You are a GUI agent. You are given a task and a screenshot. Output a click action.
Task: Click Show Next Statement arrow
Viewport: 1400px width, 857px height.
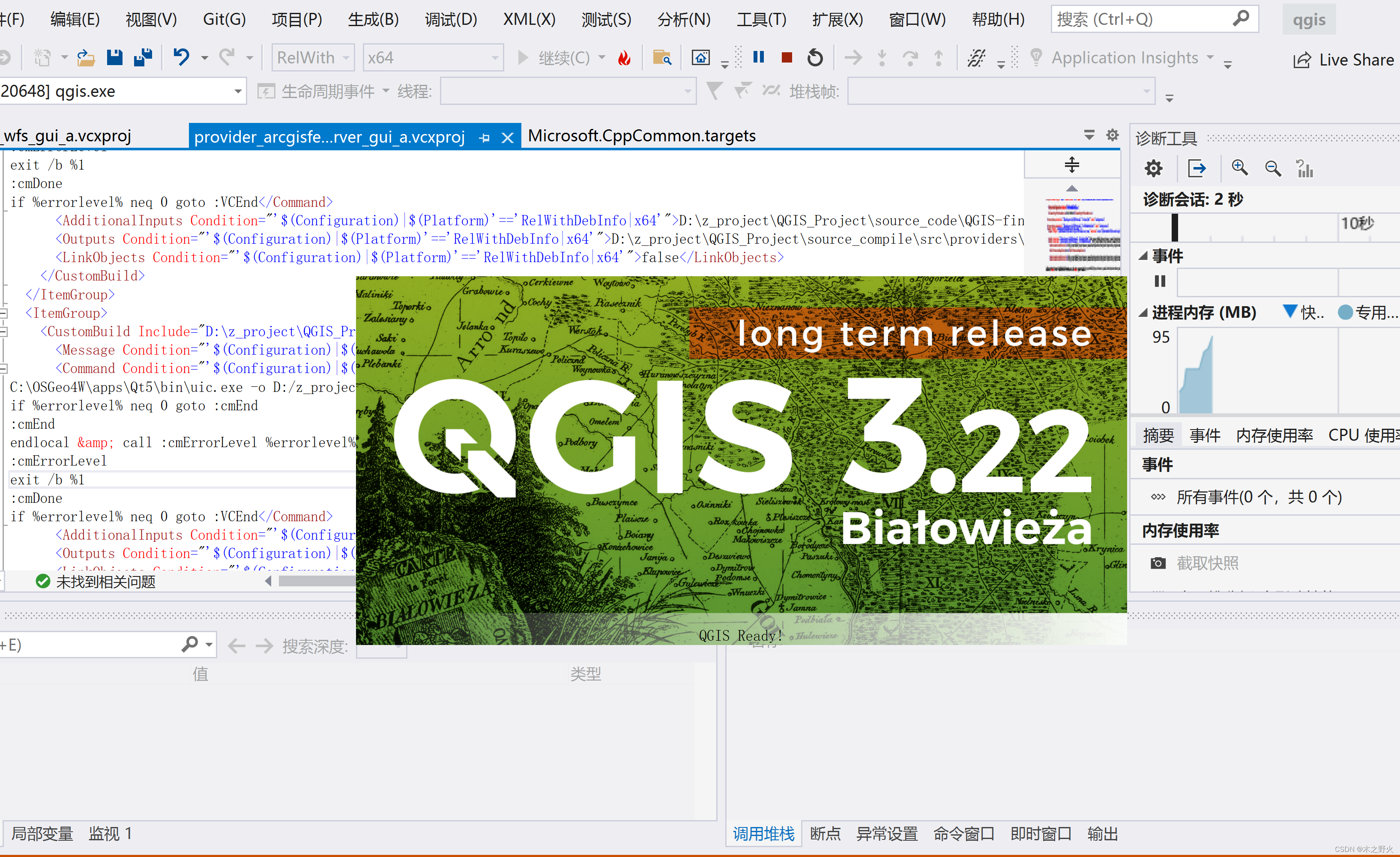(853, 57)
